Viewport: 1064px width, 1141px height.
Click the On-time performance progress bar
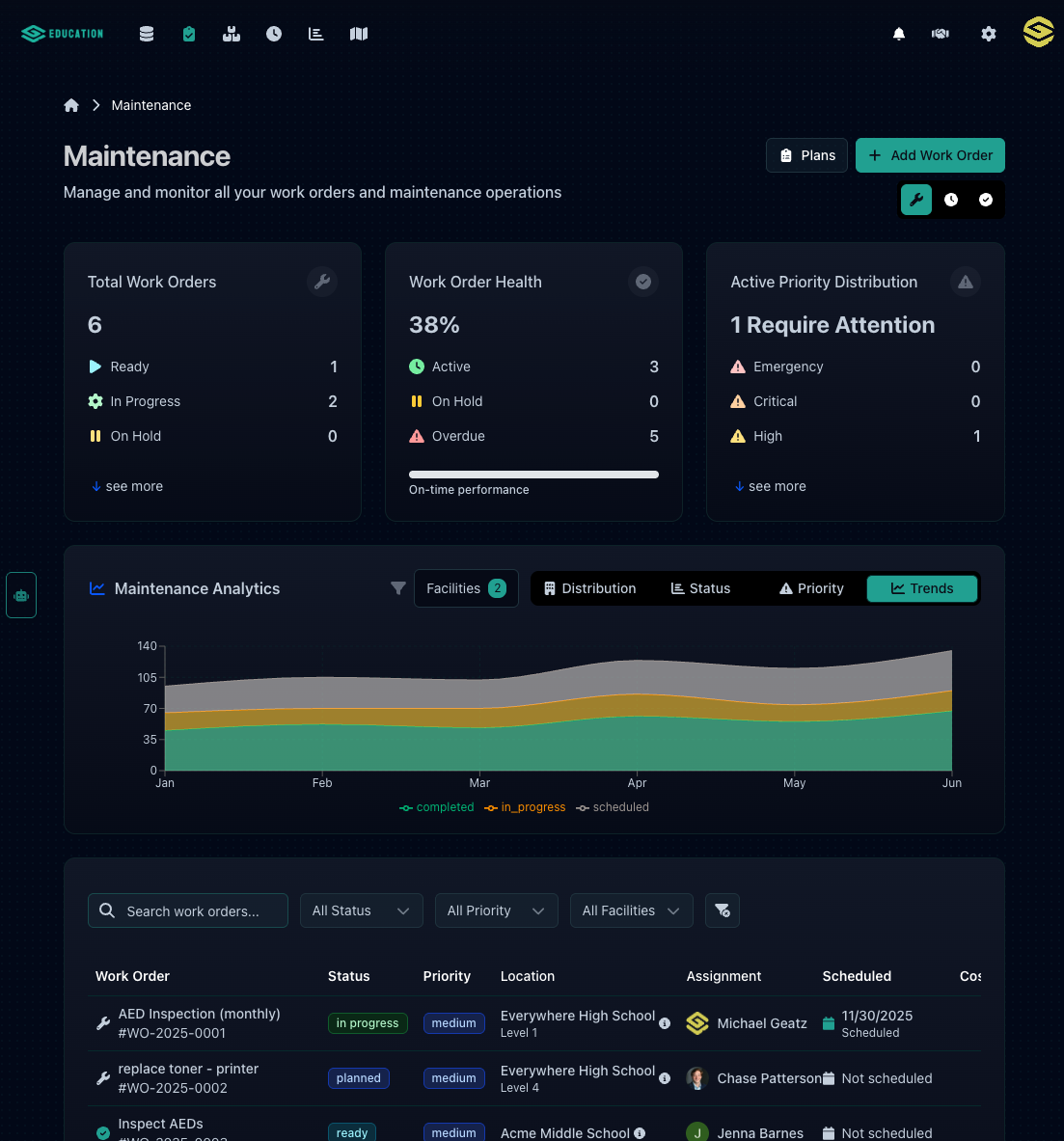tap(533, 475)
